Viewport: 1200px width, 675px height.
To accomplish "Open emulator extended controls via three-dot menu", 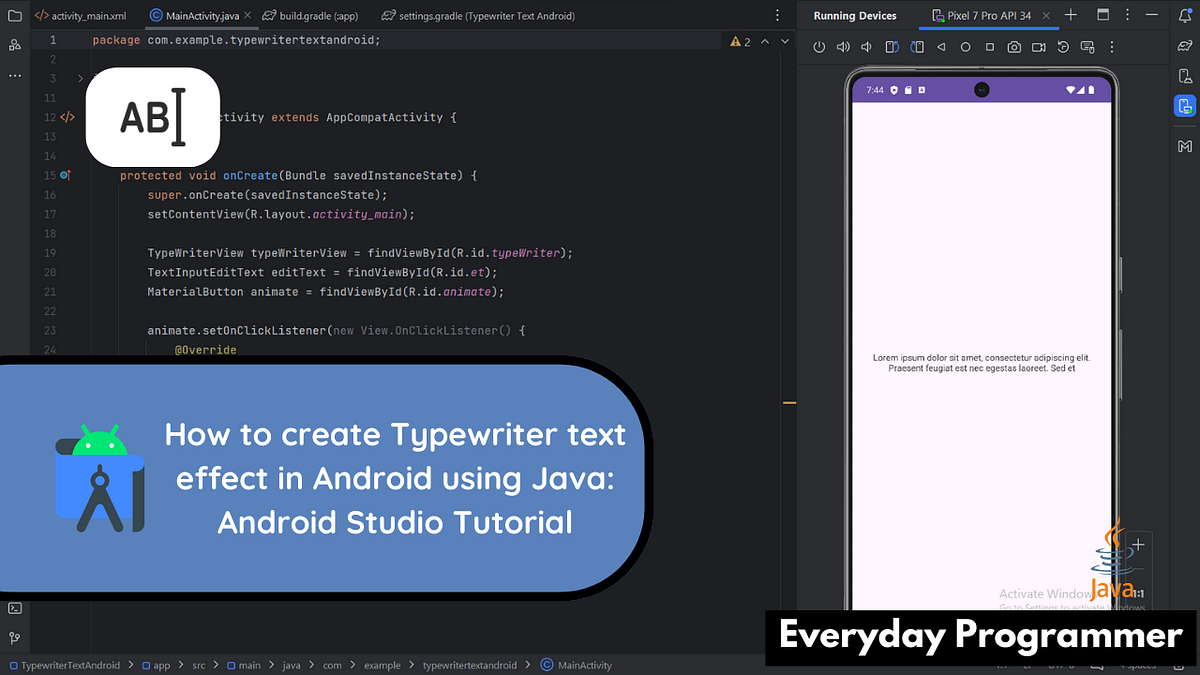I will pyautogui.click(x=1112, y=46).
